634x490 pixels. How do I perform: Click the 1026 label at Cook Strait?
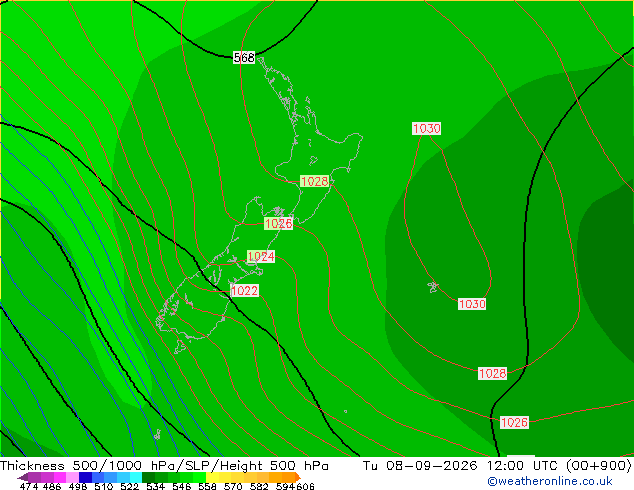(x=278, y=223)
